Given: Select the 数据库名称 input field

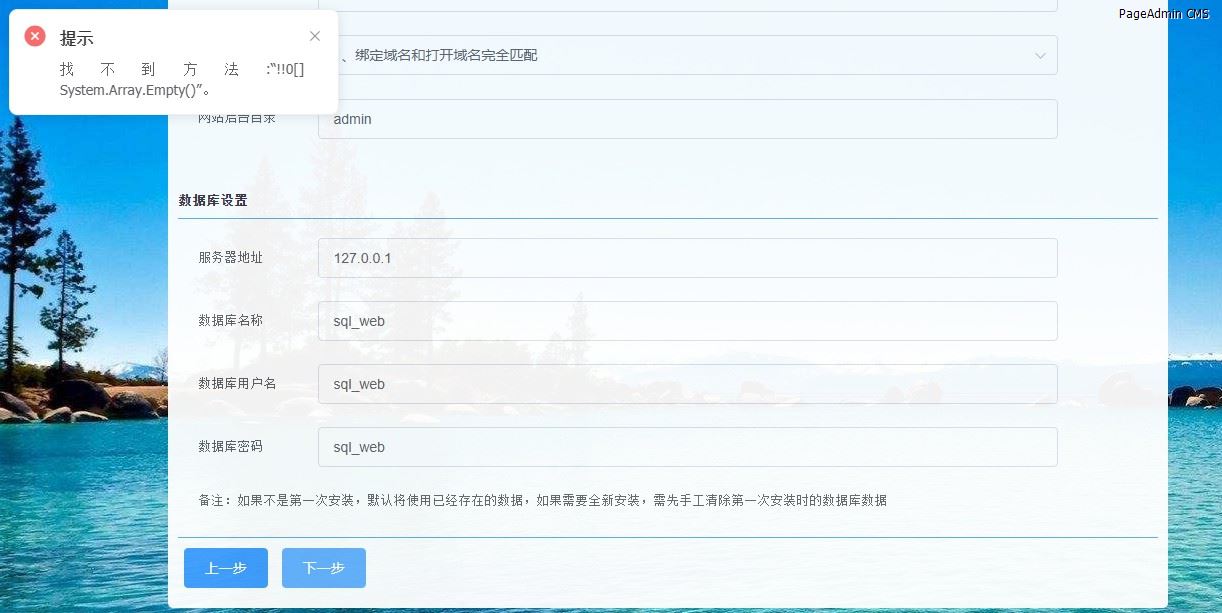Looking at the screenshot, I should [x=687, y=321].
